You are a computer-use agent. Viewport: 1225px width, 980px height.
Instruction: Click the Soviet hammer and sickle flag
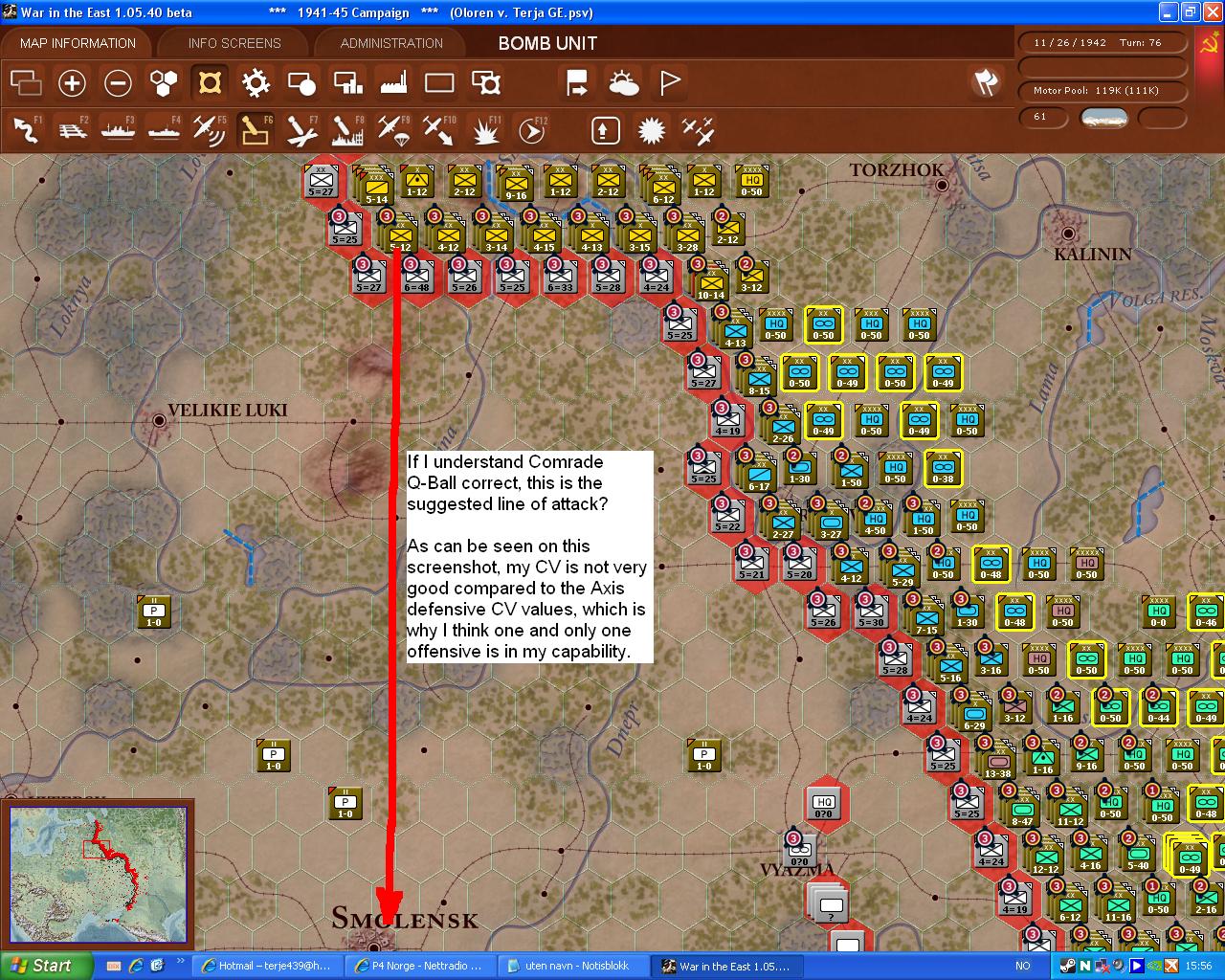[1209, 44]
